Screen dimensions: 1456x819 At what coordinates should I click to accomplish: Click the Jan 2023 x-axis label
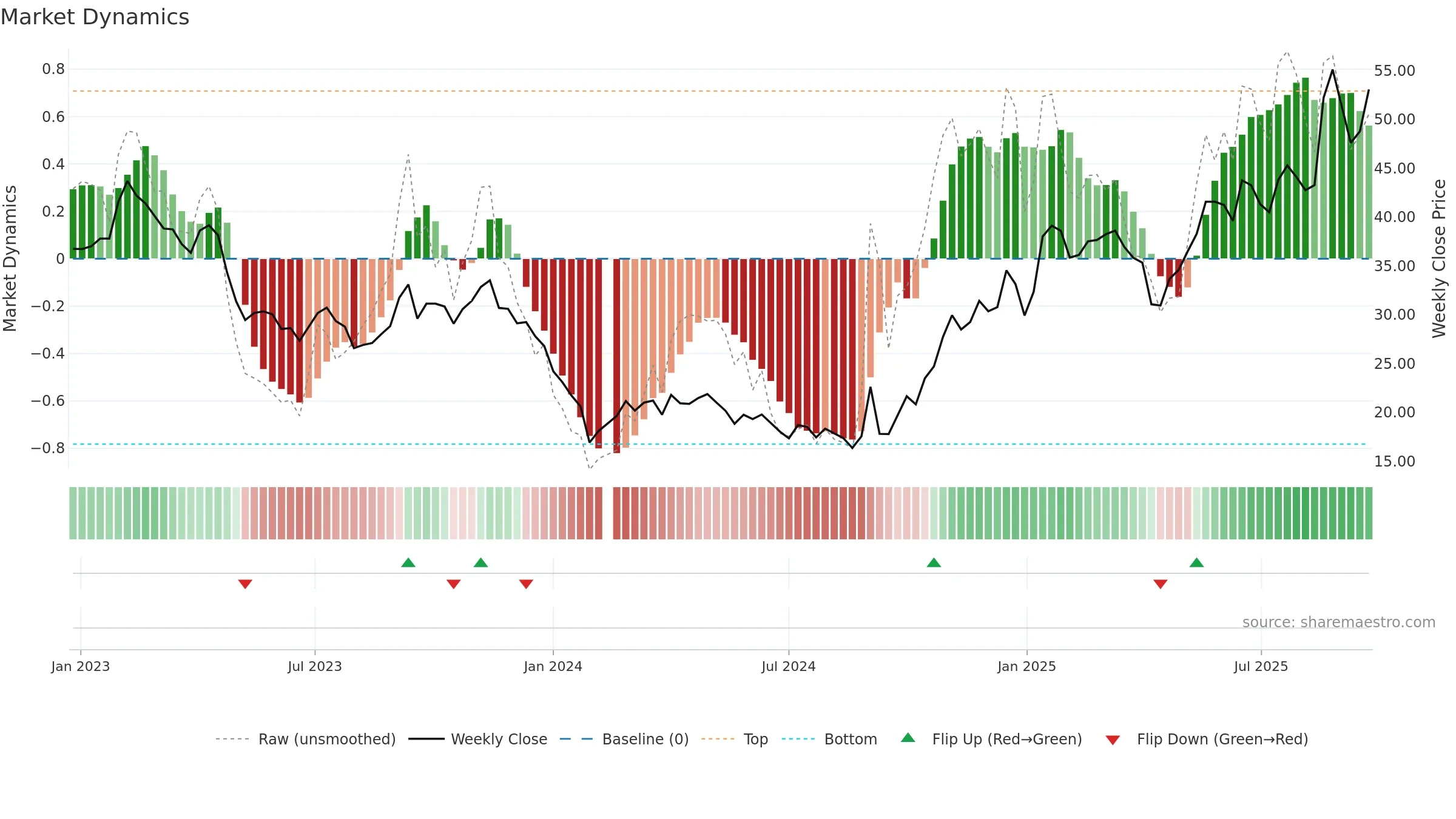81,667
